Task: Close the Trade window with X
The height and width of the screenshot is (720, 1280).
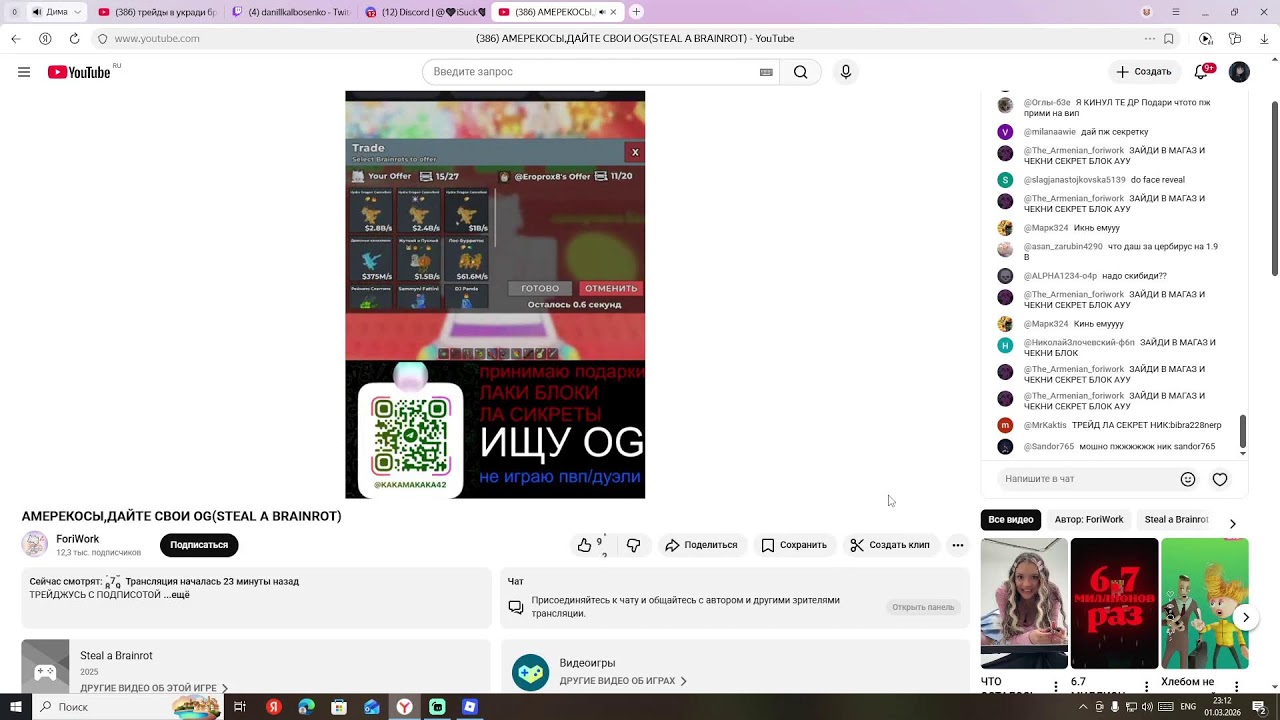Action: click(x=634, y=152)
